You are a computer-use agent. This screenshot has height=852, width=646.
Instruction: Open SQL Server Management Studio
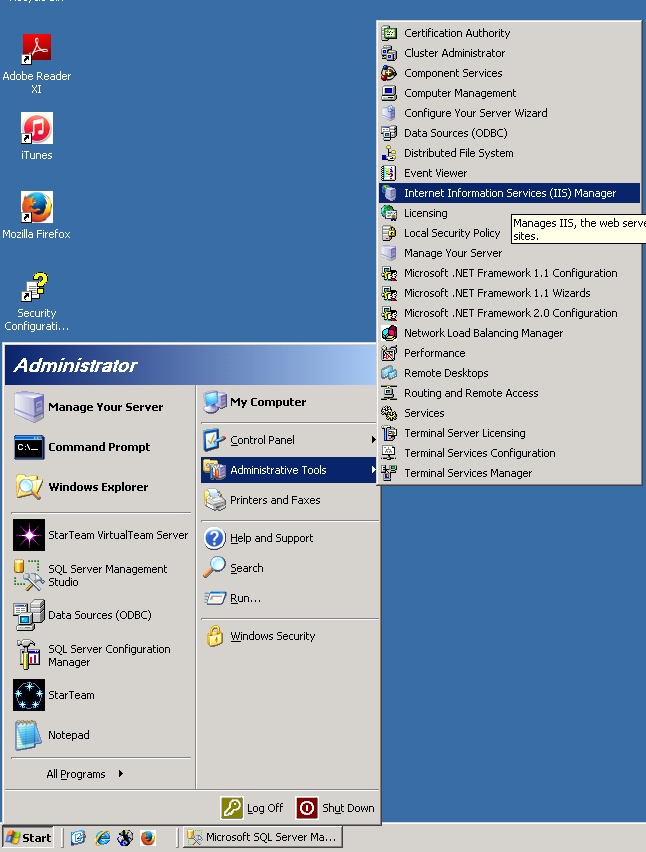107,575
